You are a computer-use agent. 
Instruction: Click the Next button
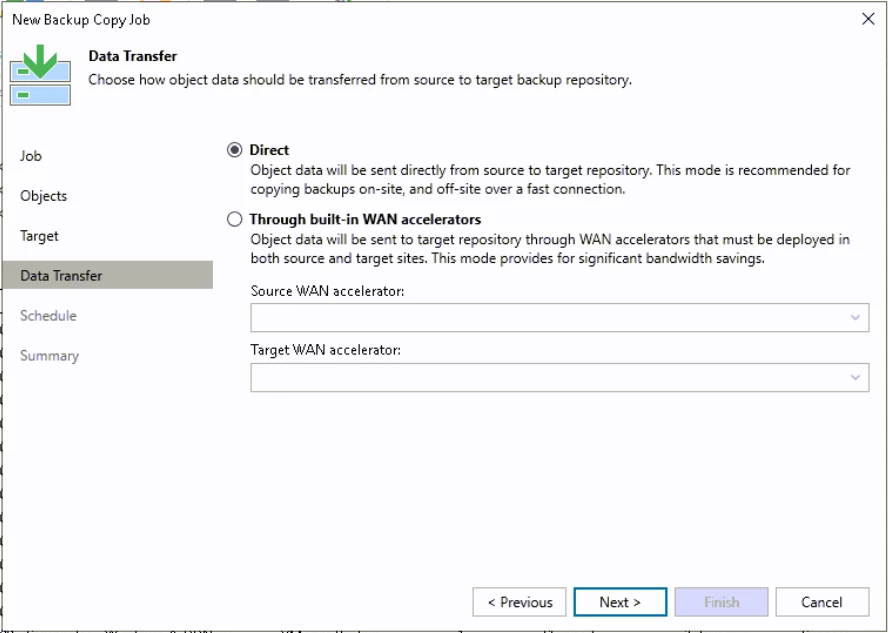tap(620, 602)
